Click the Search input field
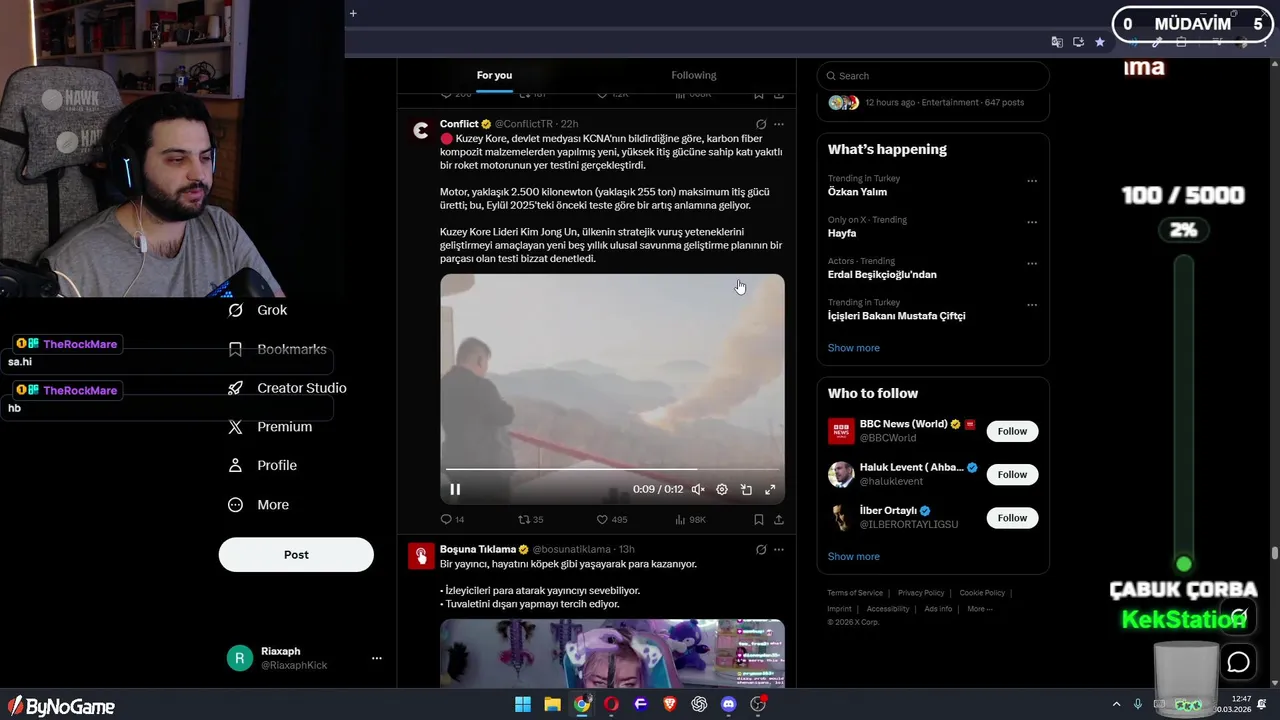The image size is (1280, 720). coord(933,76)
